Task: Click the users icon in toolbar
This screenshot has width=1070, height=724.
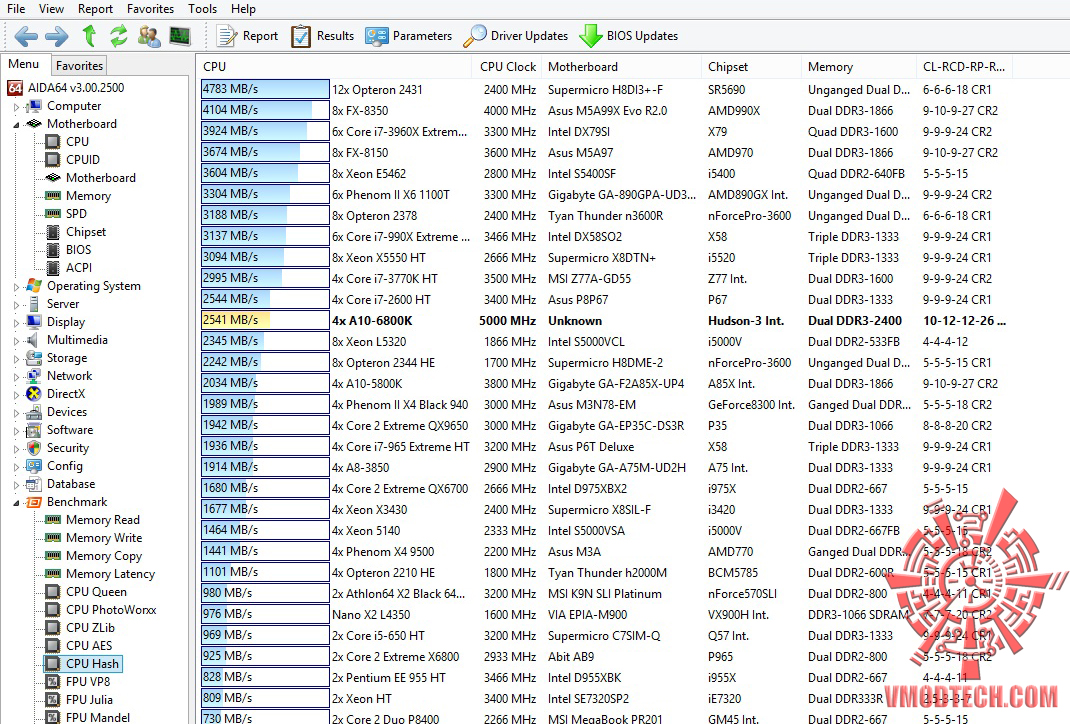Action: 149,36
